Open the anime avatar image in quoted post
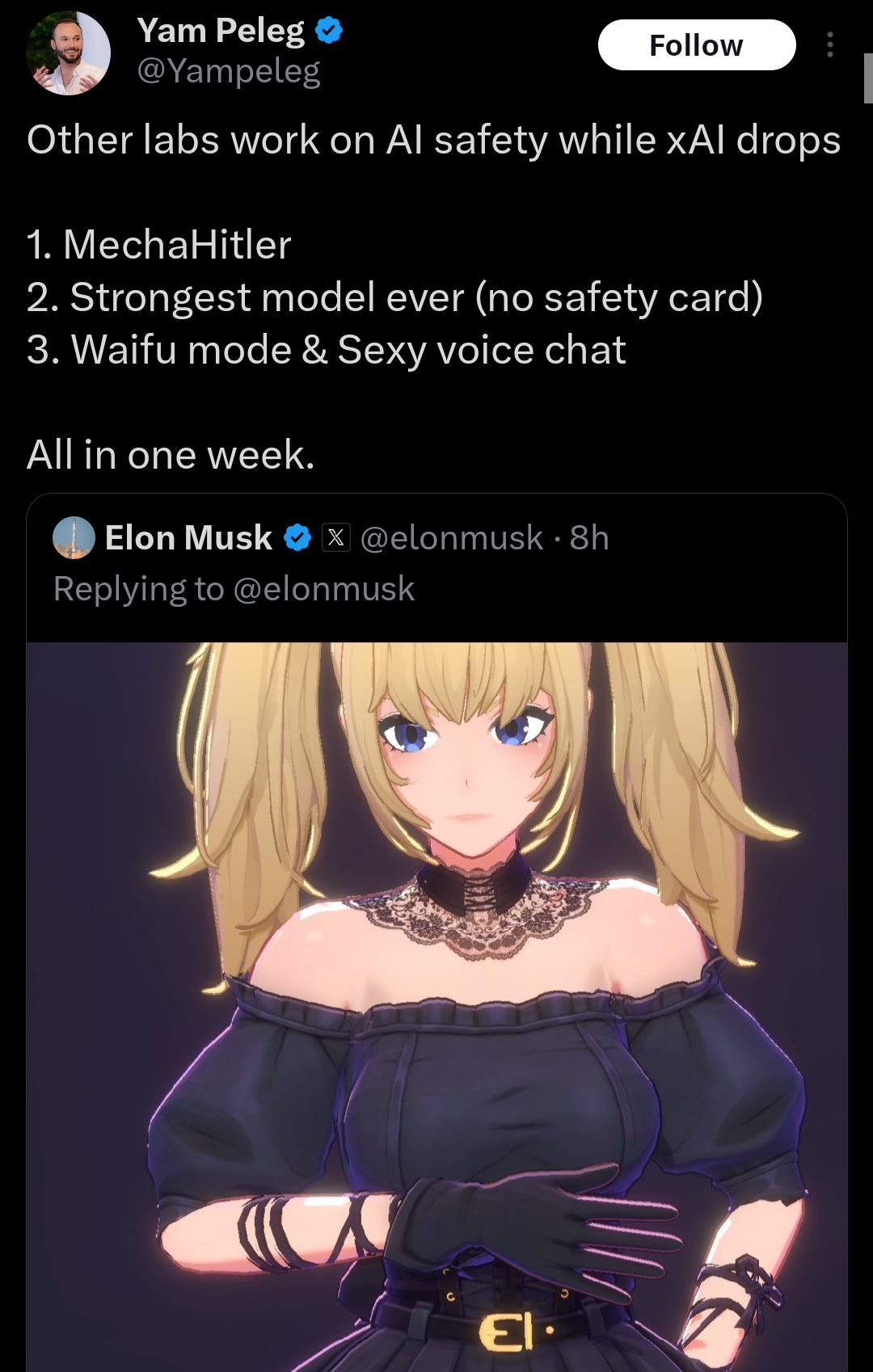873x1372 pixels. pyautogui.click(x=436, y=1007)
